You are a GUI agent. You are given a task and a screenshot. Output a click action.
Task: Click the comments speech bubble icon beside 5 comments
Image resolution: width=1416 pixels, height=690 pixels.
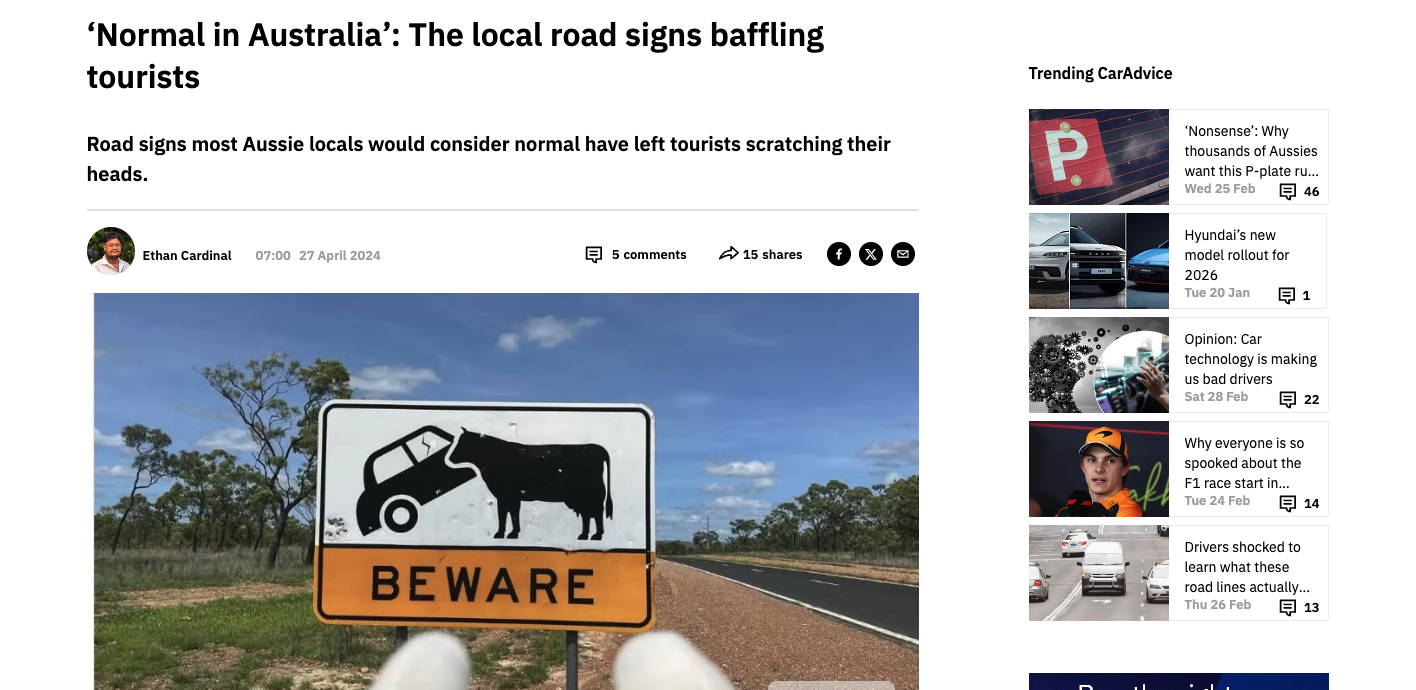click(x=594, y=255)
